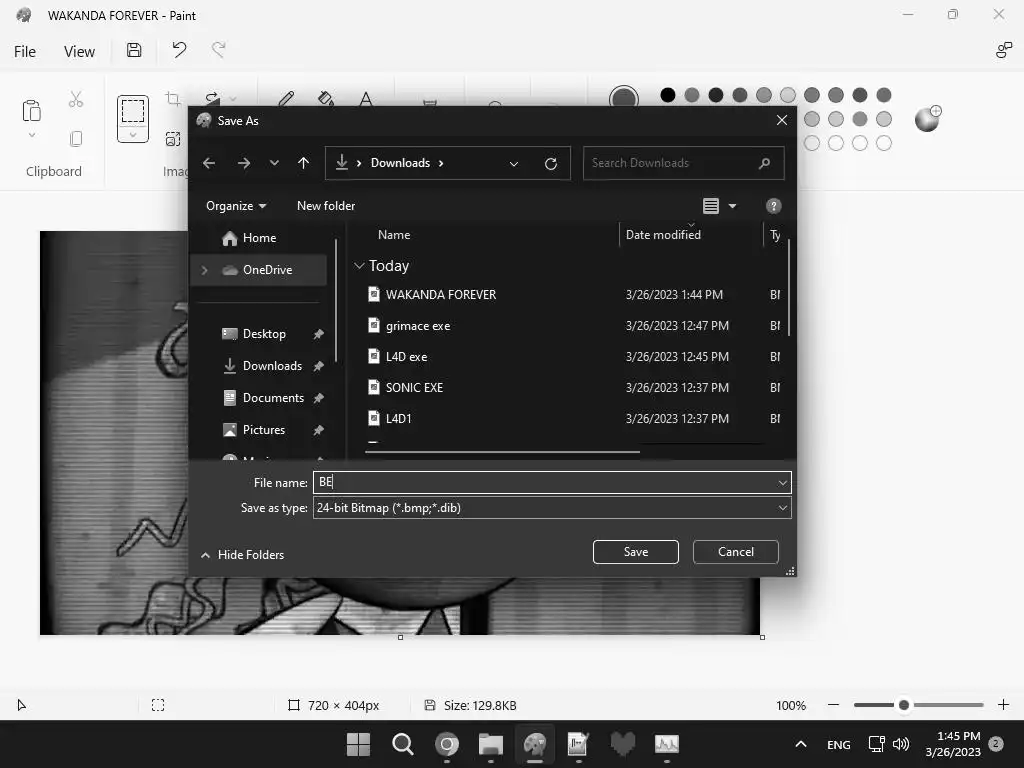This screenshot has width=1024, height=768.
Task: Click the zoom out minus button
Action: 833,705
